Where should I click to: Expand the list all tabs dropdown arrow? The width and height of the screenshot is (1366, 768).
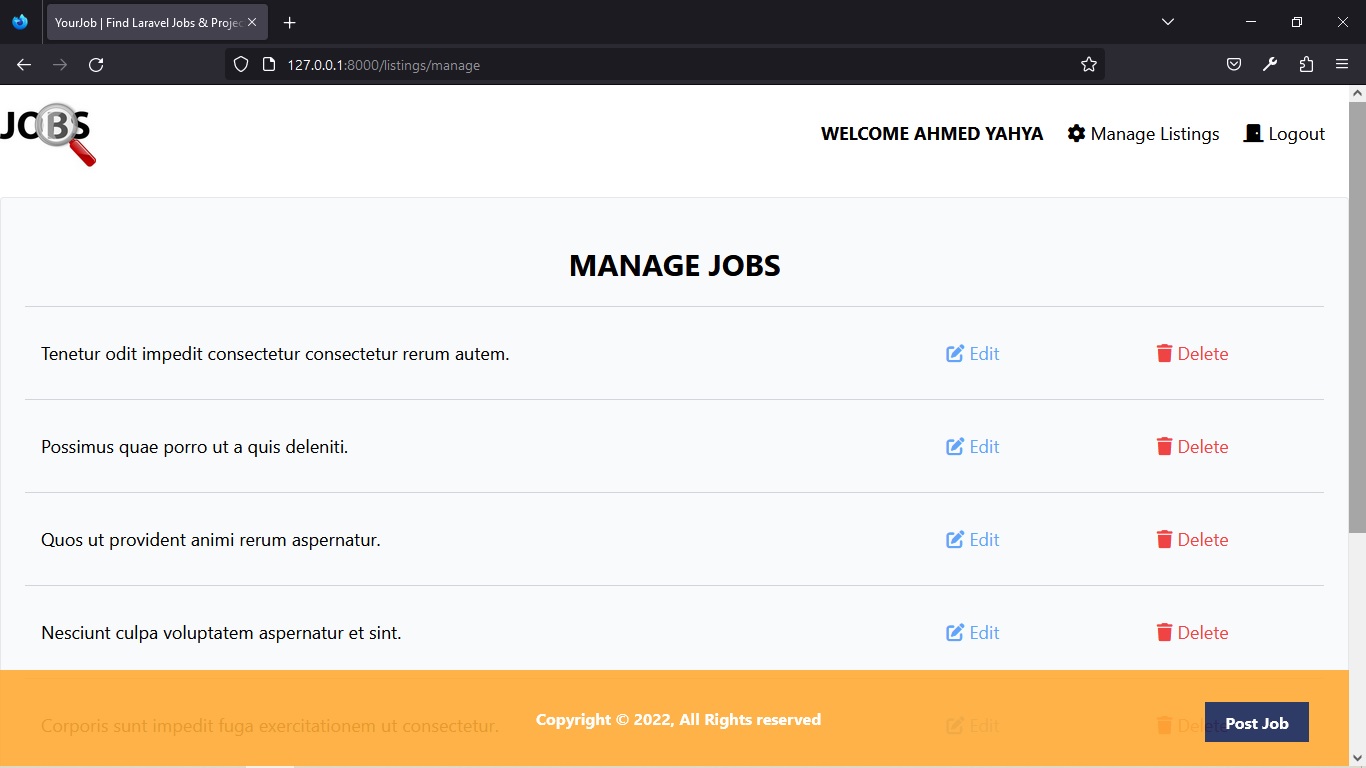pyautogui.click(x=1167, y=22)
